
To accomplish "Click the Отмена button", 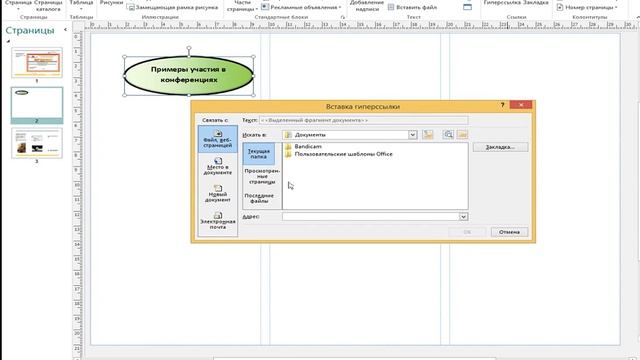I will 509,232.
